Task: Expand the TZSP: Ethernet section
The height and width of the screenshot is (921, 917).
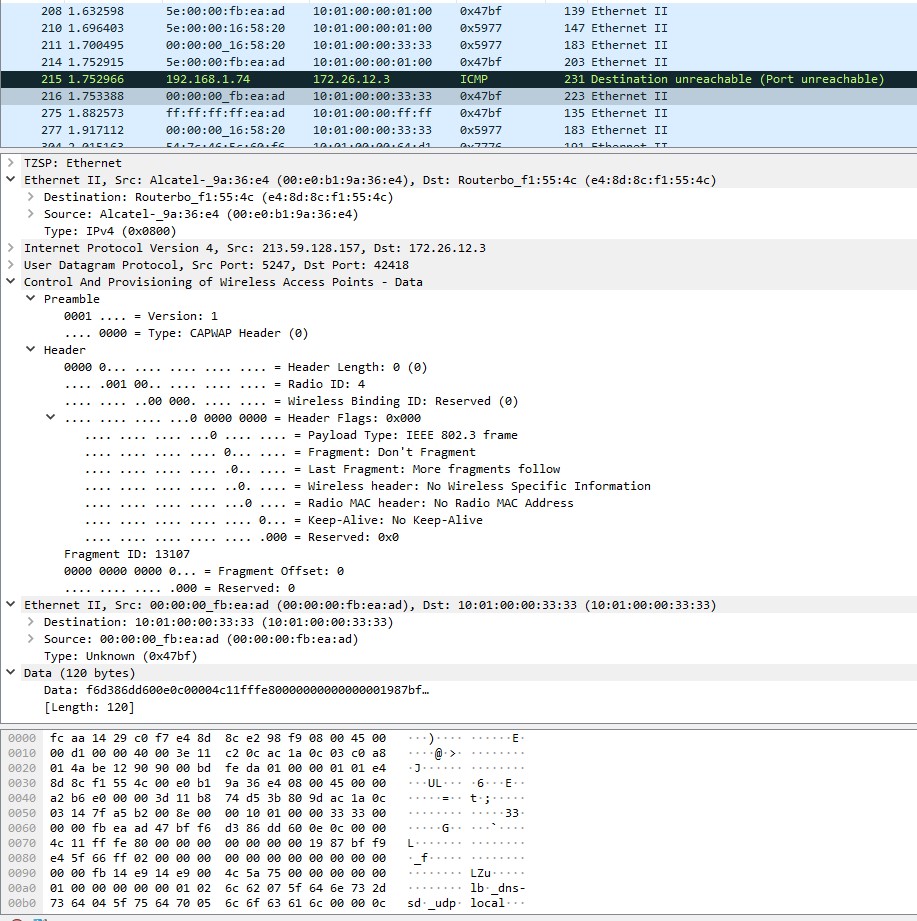Action: [x=11, y=162]
